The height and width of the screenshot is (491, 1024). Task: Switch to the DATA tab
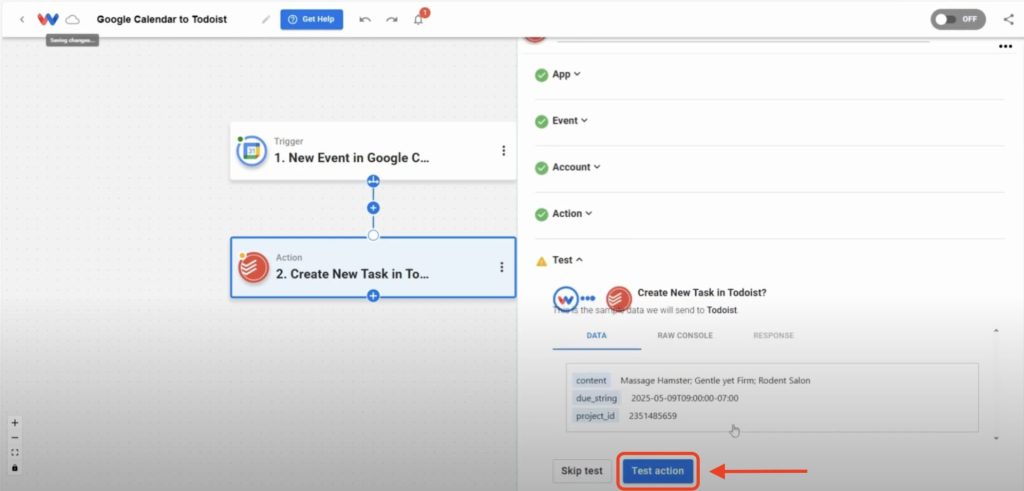point(596,336)
